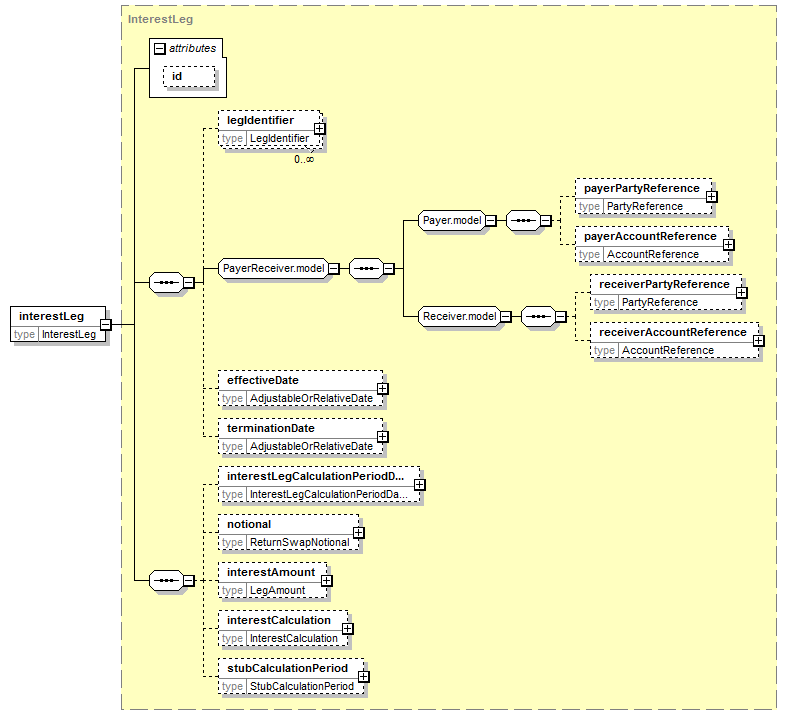Screen dimensions: 787x715
Task: Select the upper sequence compositor icon
Action: (167, 282)
